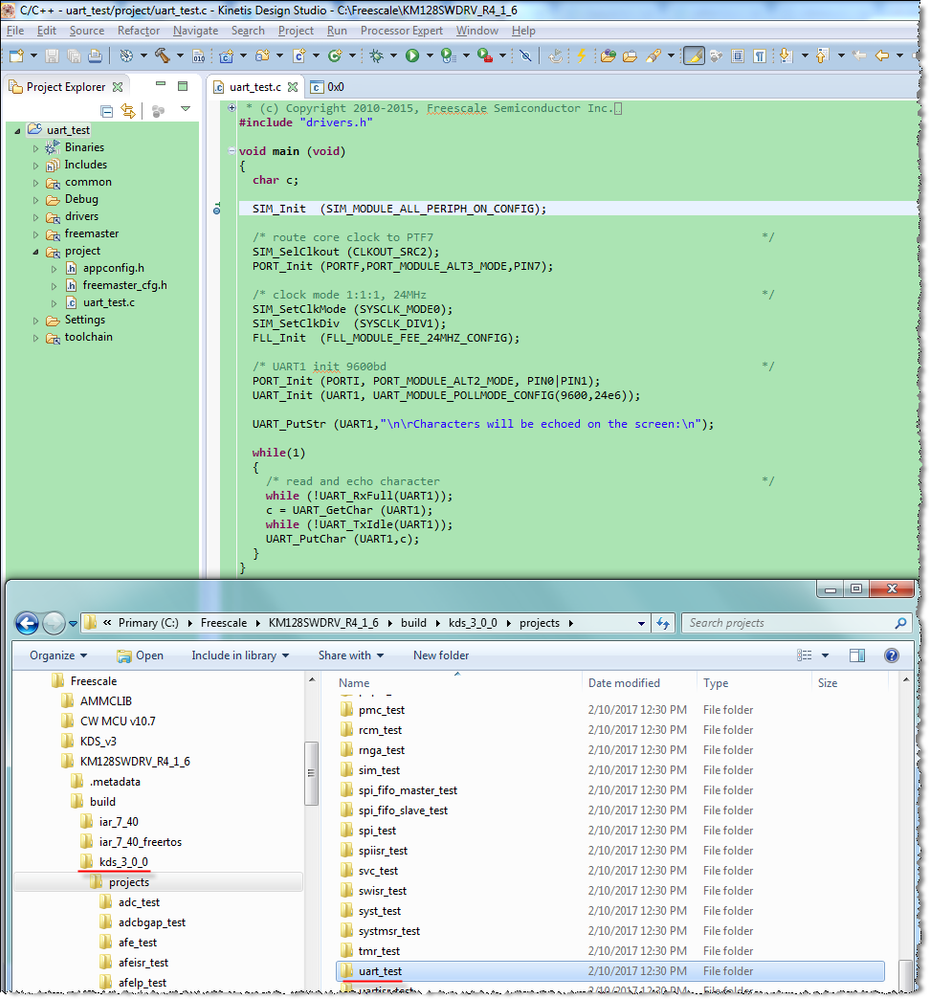Click the 010 binary icon in toolbar
The height and width of the screenshot is (999, 929).
(199, 56)
